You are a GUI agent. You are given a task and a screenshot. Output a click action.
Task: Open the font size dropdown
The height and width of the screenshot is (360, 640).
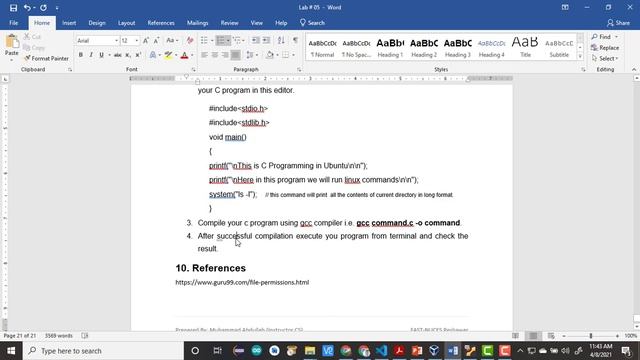coord(136,40)
